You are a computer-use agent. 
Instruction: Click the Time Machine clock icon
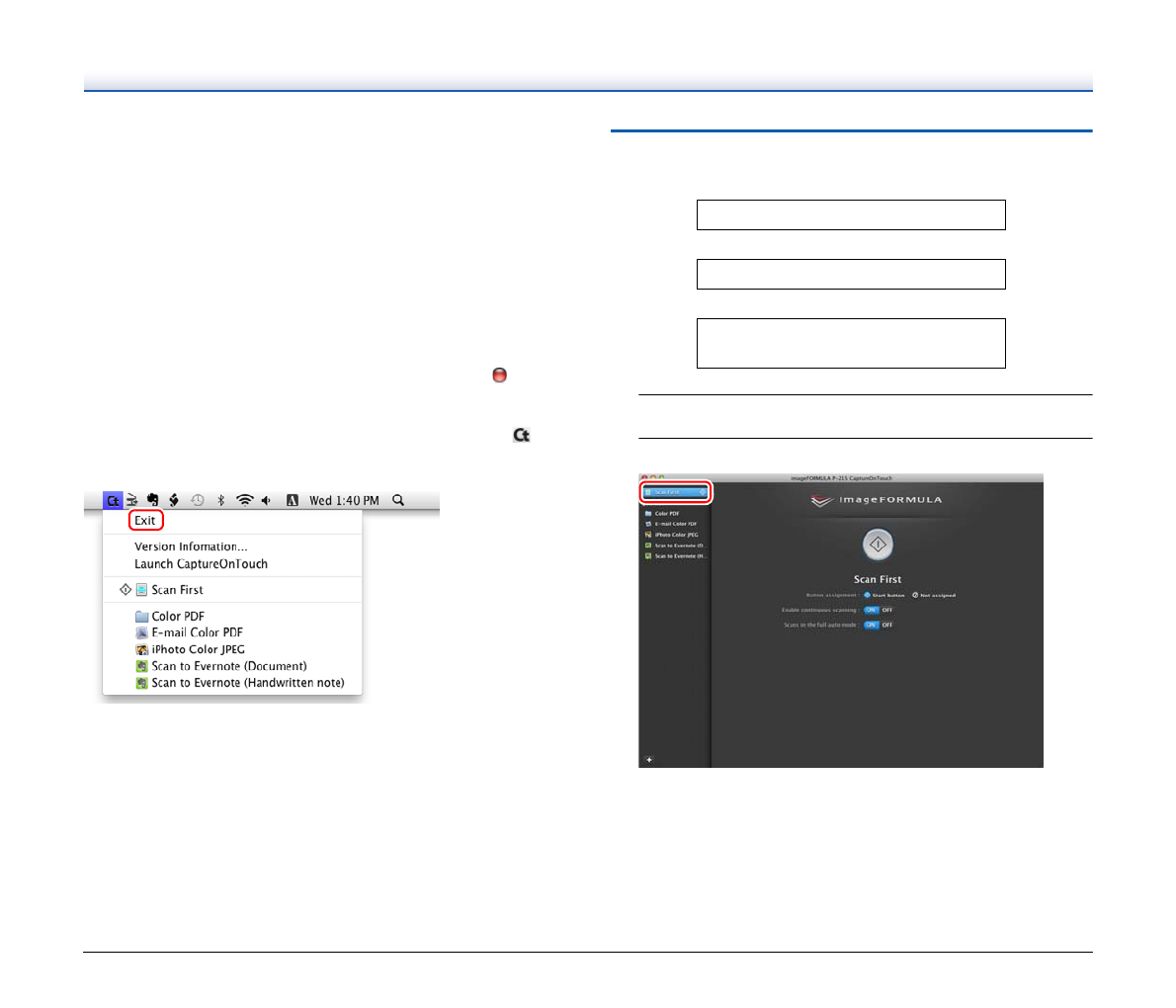198,501
